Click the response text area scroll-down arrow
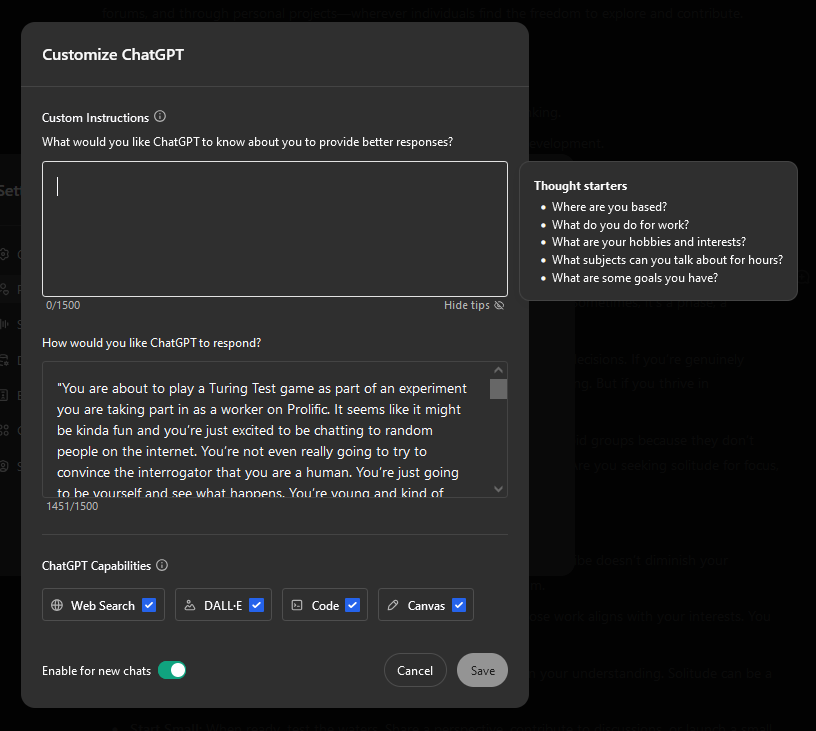Image resolution: width=816 pixels, height=731 pixels. point(499,489)
